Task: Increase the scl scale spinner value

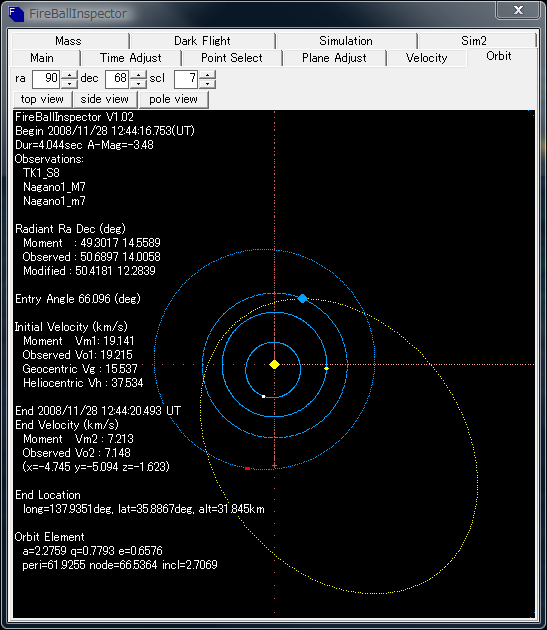Action: pos(208,75)
